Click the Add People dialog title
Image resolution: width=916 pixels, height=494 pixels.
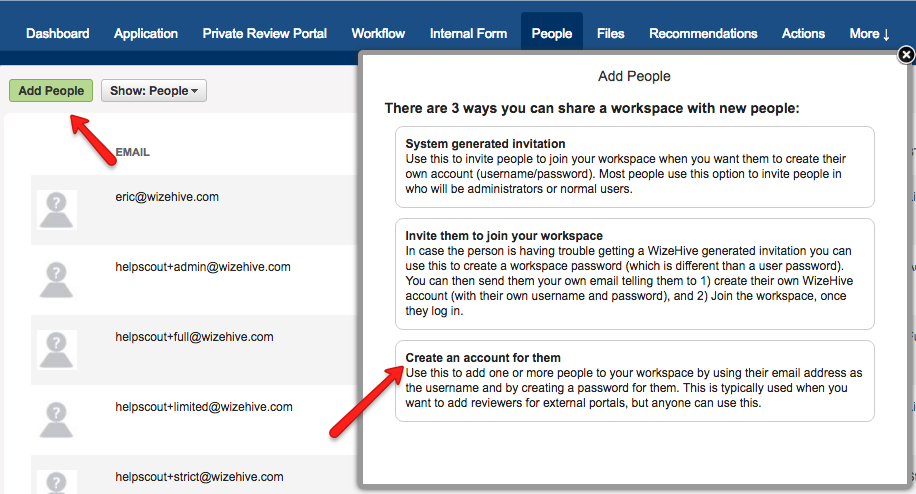(x=634, y=76)
